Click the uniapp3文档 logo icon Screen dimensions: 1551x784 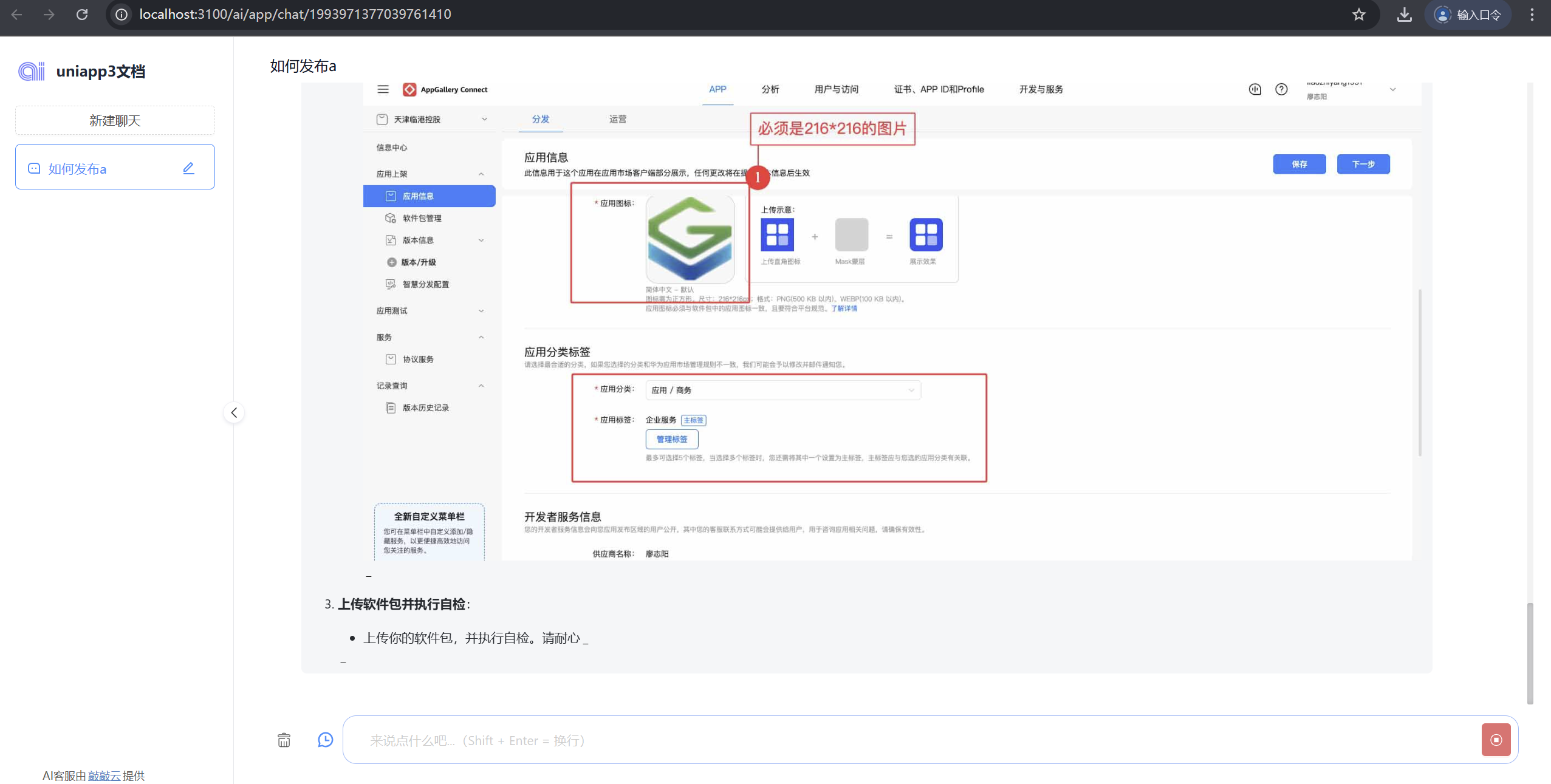(x=32, y=71)
